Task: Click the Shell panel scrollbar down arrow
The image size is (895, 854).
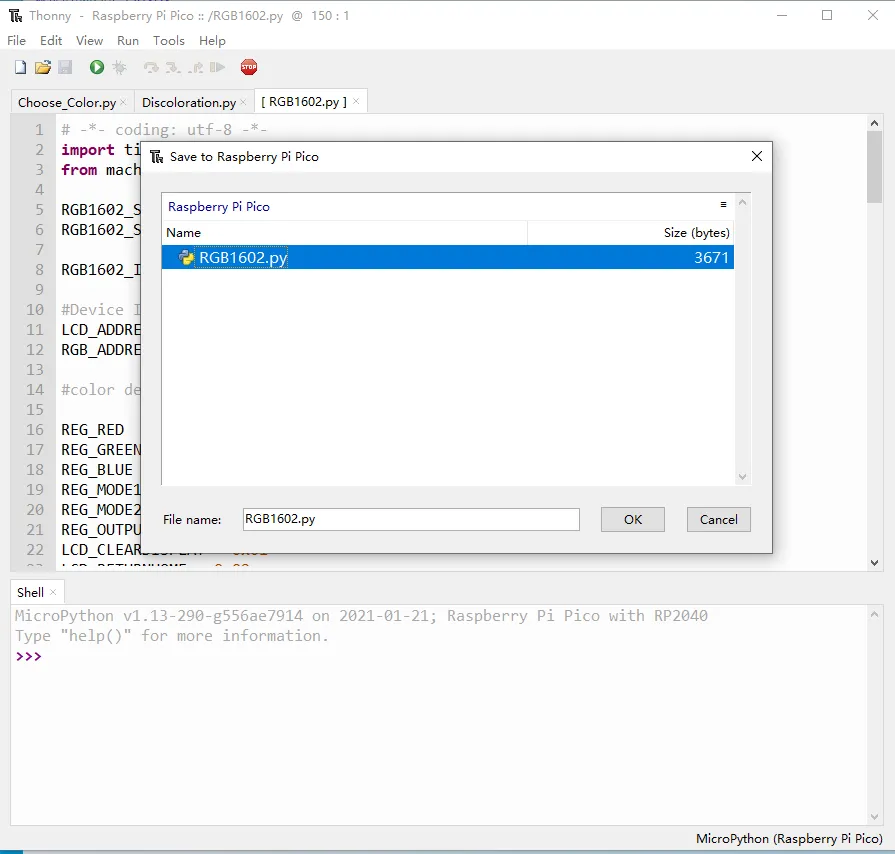Action: 874,817
